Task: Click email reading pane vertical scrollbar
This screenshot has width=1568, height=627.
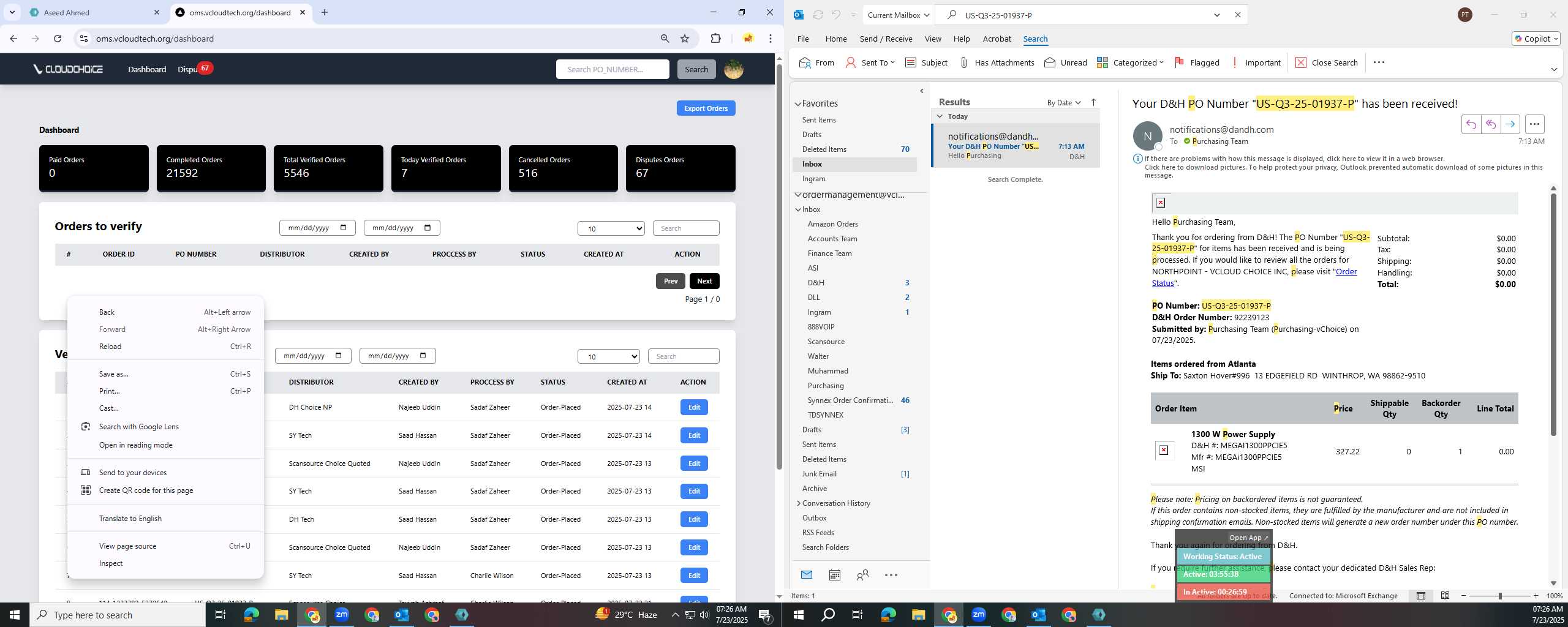Action: 1553,314
